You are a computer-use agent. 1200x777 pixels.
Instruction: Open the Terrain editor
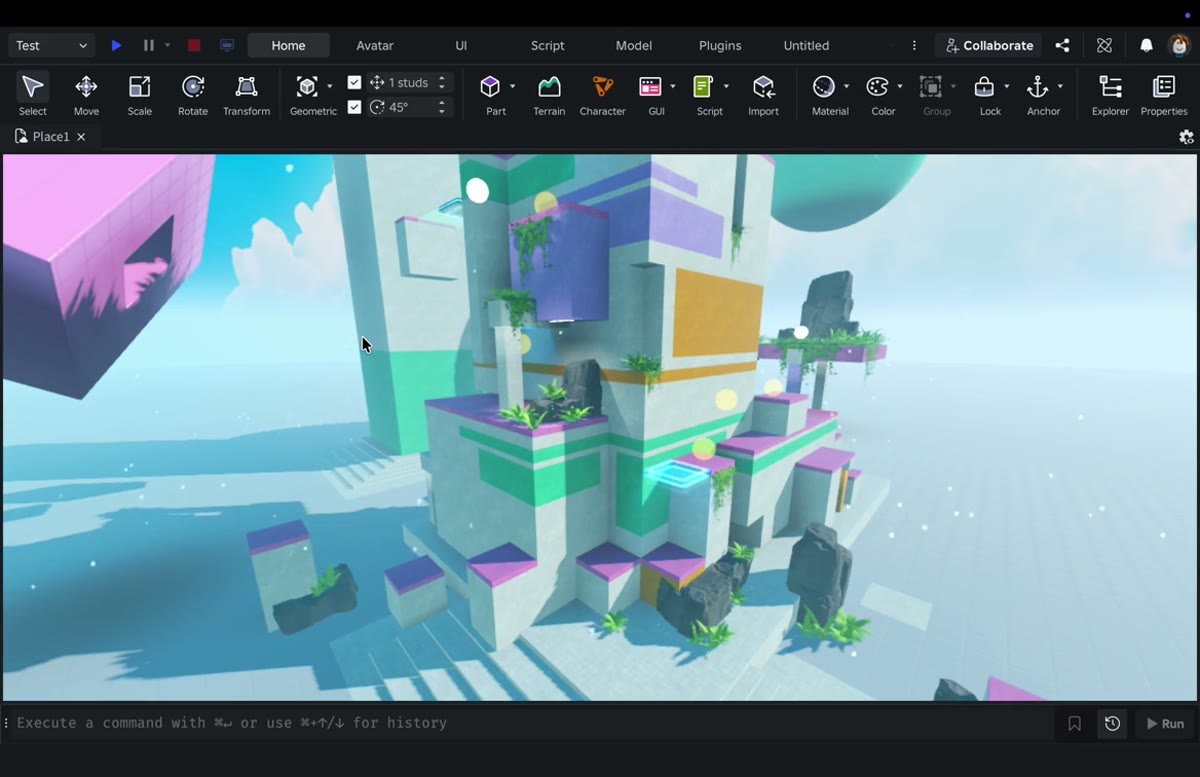549,95
